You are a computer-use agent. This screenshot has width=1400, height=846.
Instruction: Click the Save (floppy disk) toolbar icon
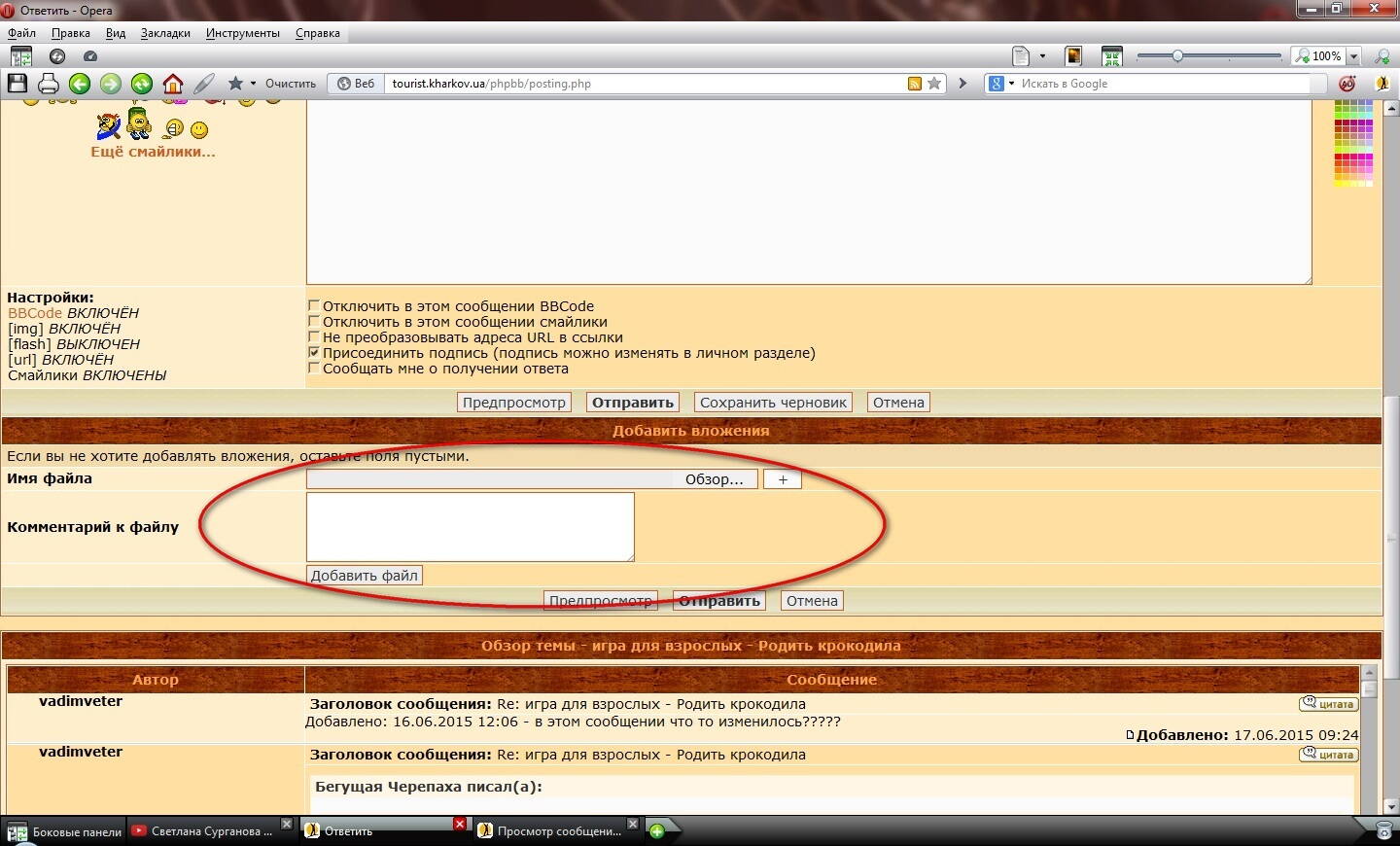17,84
